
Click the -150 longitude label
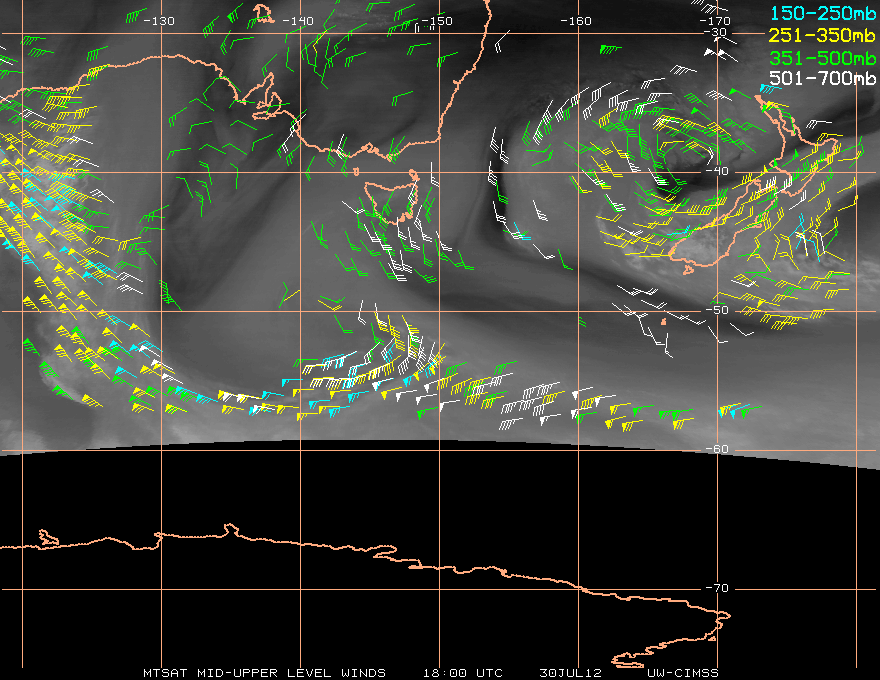point(436,21)
